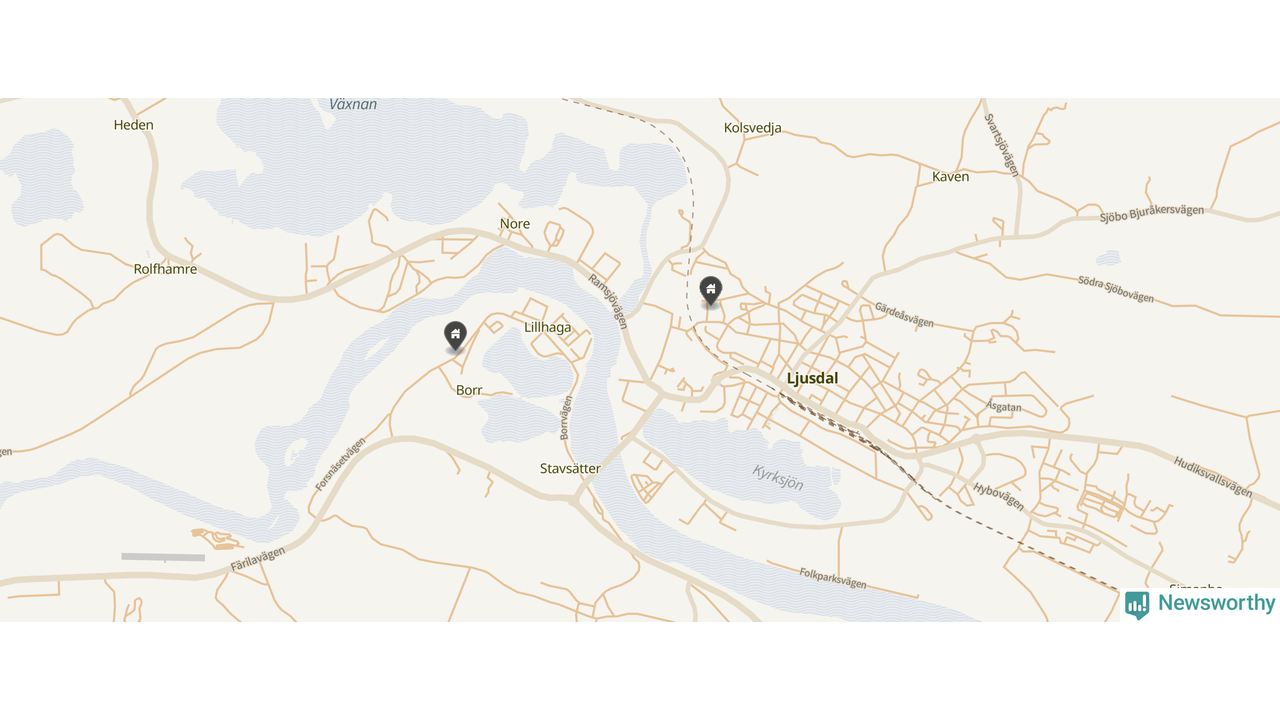Click the Färilavägen road label

(258, 559)
